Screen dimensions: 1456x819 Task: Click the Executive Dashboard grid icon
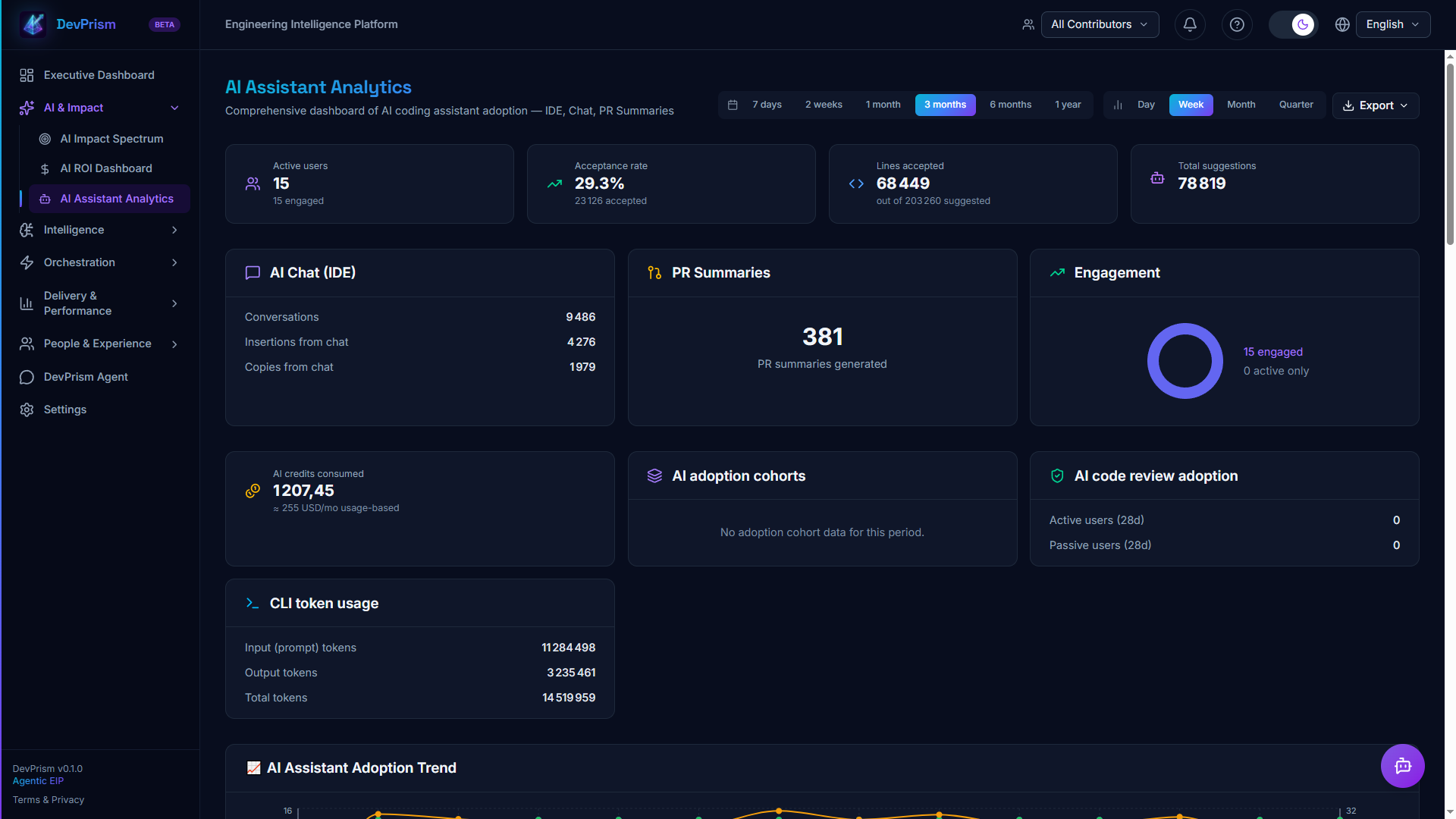tap(27, 75)
